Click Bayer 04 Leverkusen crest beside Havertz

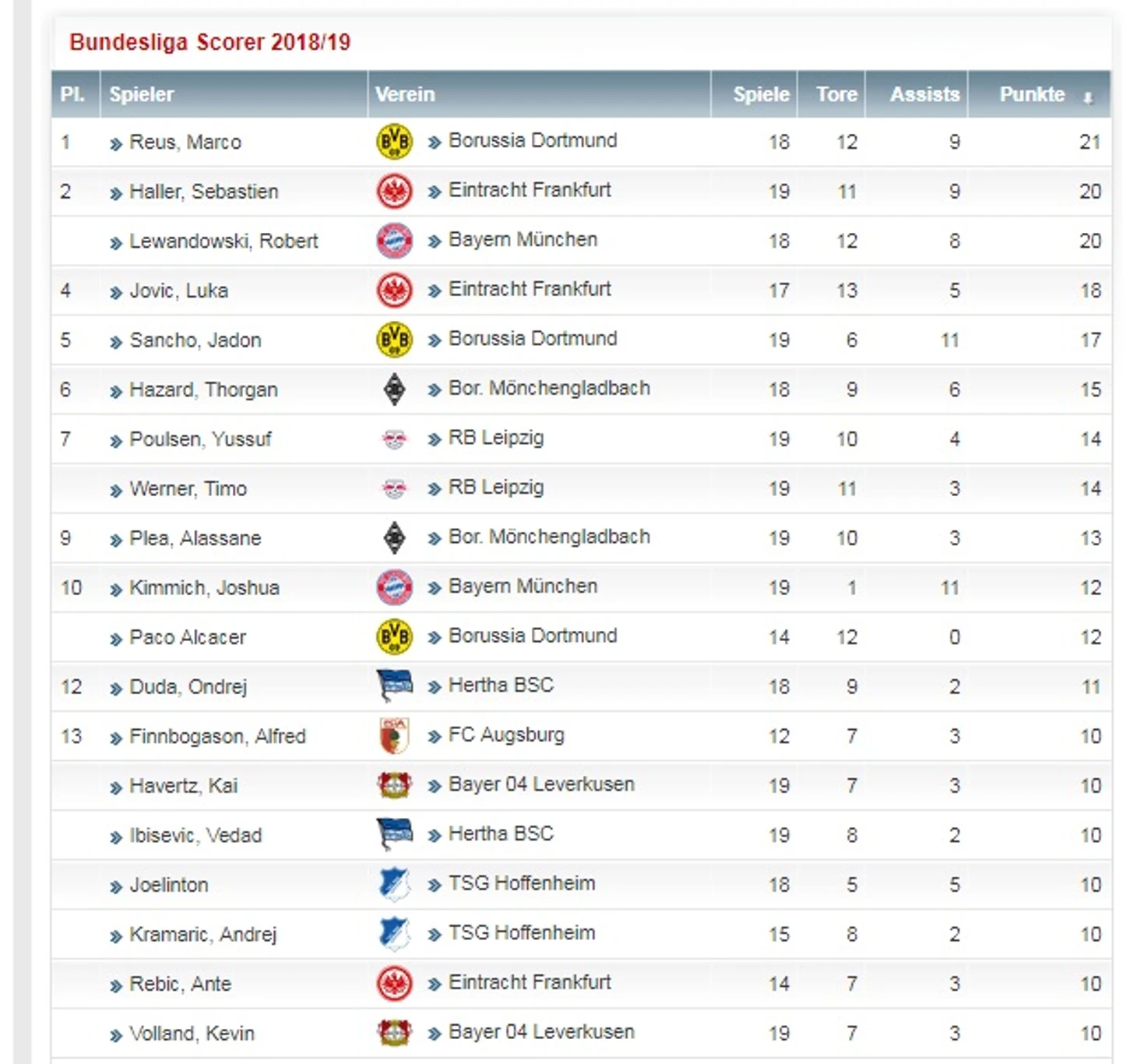(x=394, y=785)
